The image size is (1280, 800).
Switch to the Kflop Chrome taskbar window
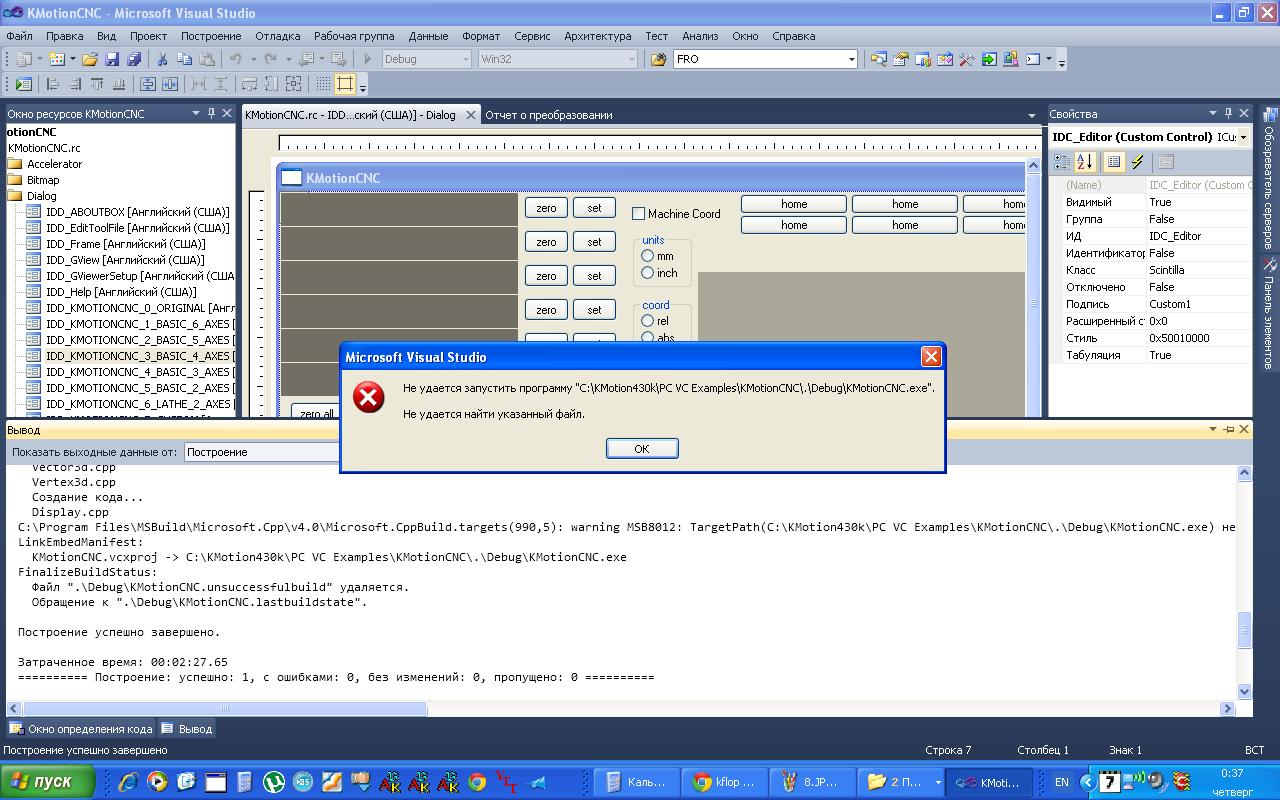tap(726, 782)
